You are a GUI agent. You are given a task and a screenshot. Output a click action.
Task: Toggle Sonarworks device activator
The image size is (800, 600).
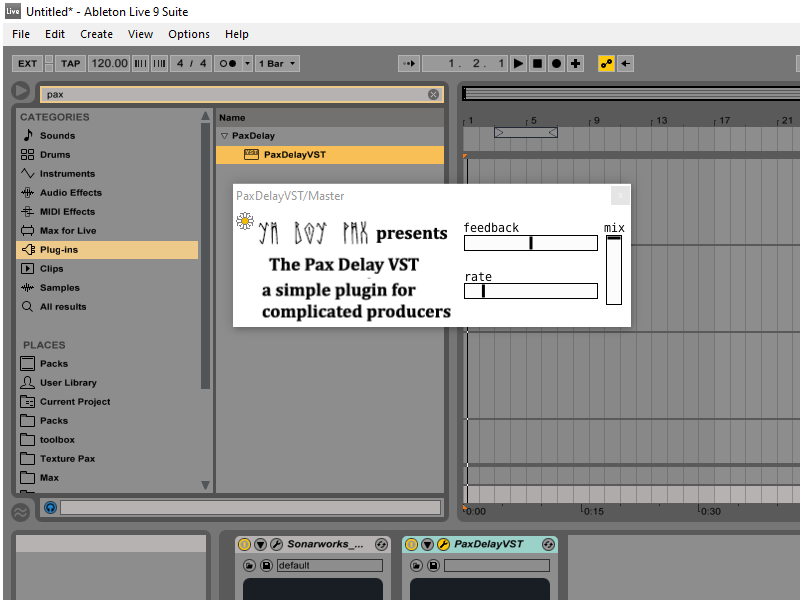tap(244, 544)
